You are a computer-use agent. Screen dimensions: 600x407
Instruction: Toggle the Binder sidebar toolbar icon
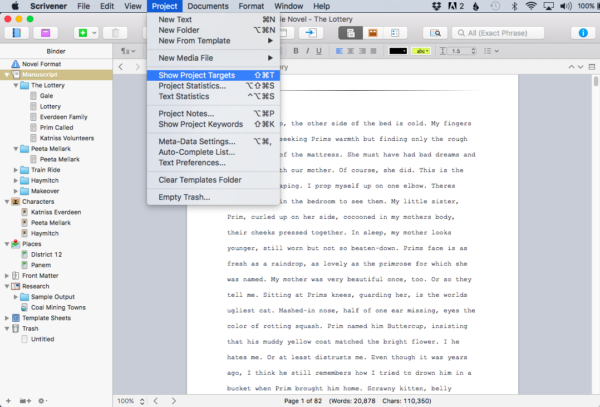click(x=17, y=33)
